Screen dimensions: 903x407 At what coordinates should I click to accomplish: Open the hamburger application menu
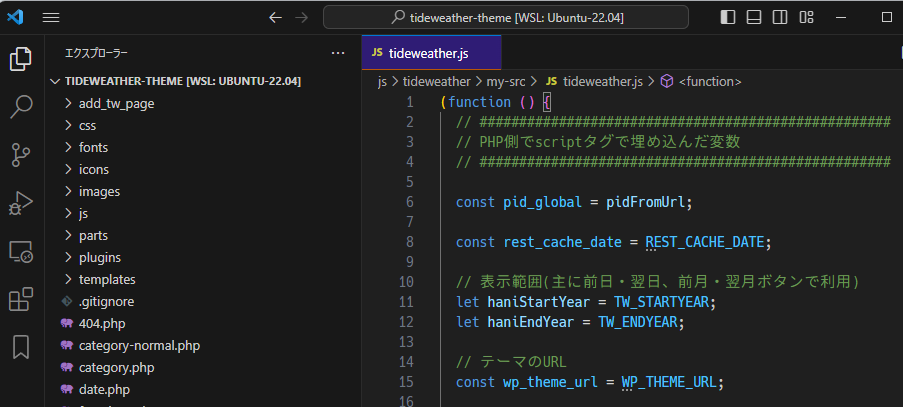tap(51, 17)
